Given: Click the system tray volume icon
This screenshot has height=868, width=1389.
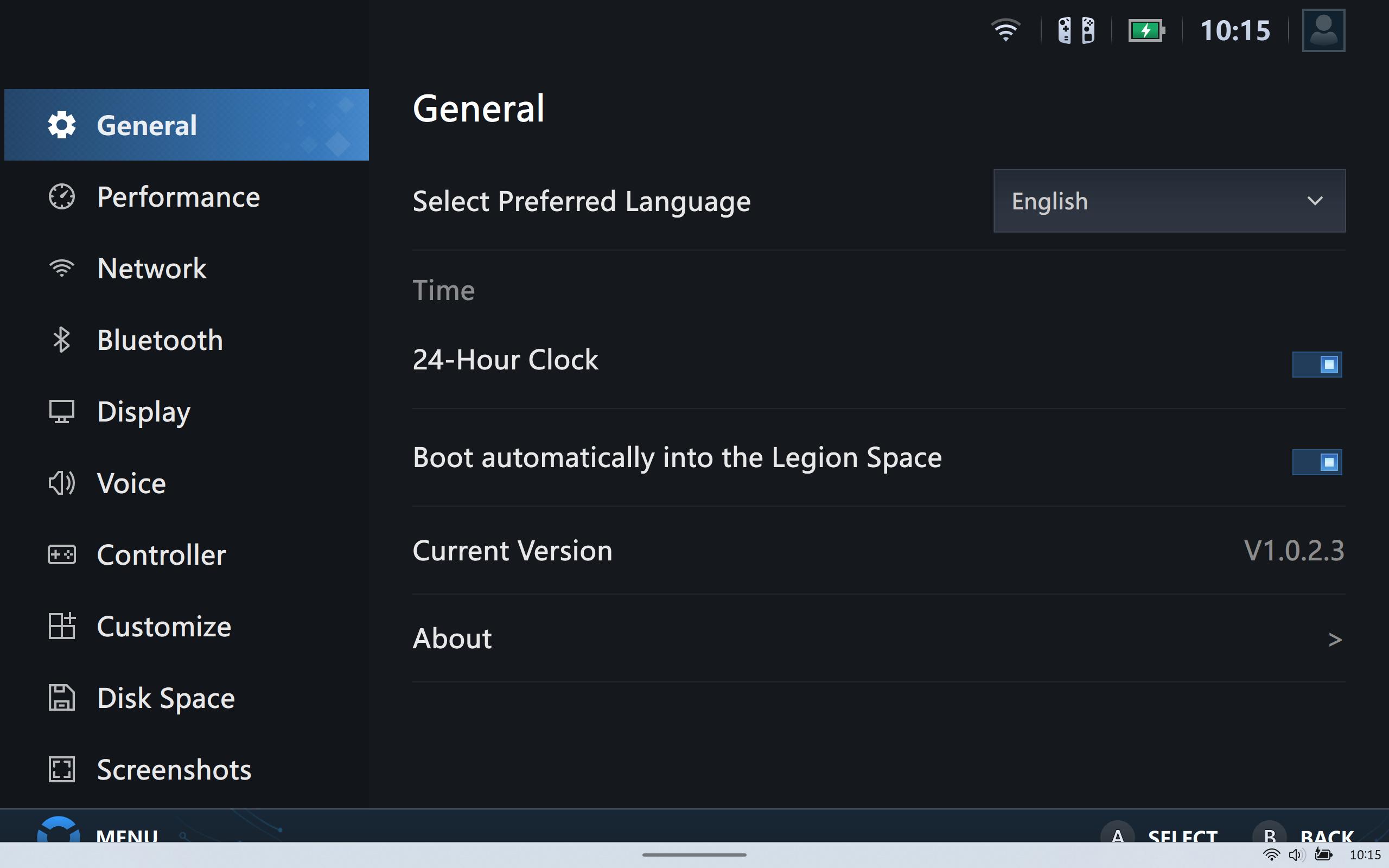Looking at the screenshot, I should [x=1297, y=855].
